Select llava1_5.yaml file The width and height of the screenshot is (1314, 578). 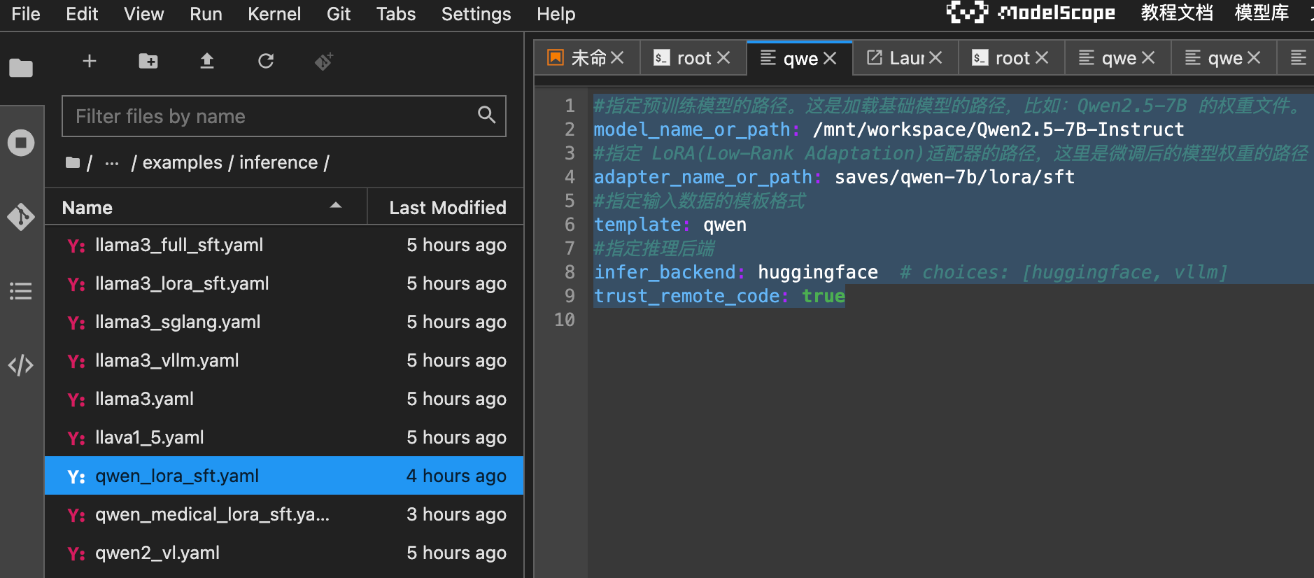click(x=284, y=438)
